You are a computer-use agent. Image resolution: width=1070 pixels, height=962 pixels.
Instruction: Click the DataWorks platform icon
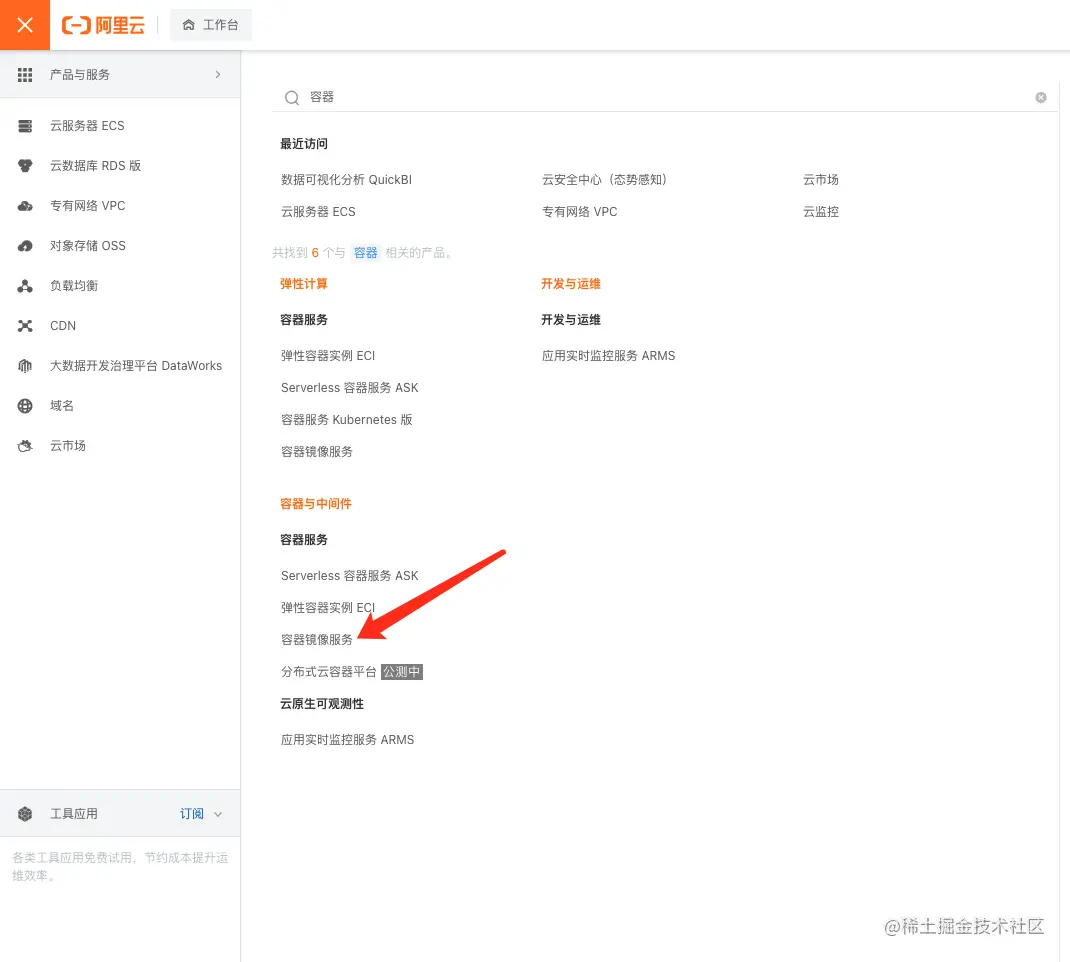(x=25, y=366)
